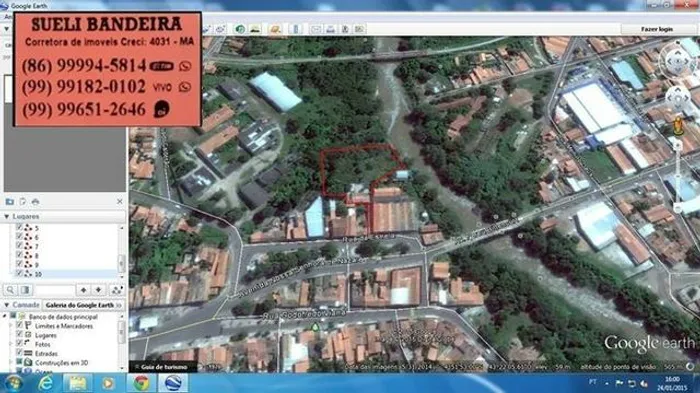Collapse Banco de dados principal tree
This screenshot has height=393, width=700.
click(x=4, y=316)
